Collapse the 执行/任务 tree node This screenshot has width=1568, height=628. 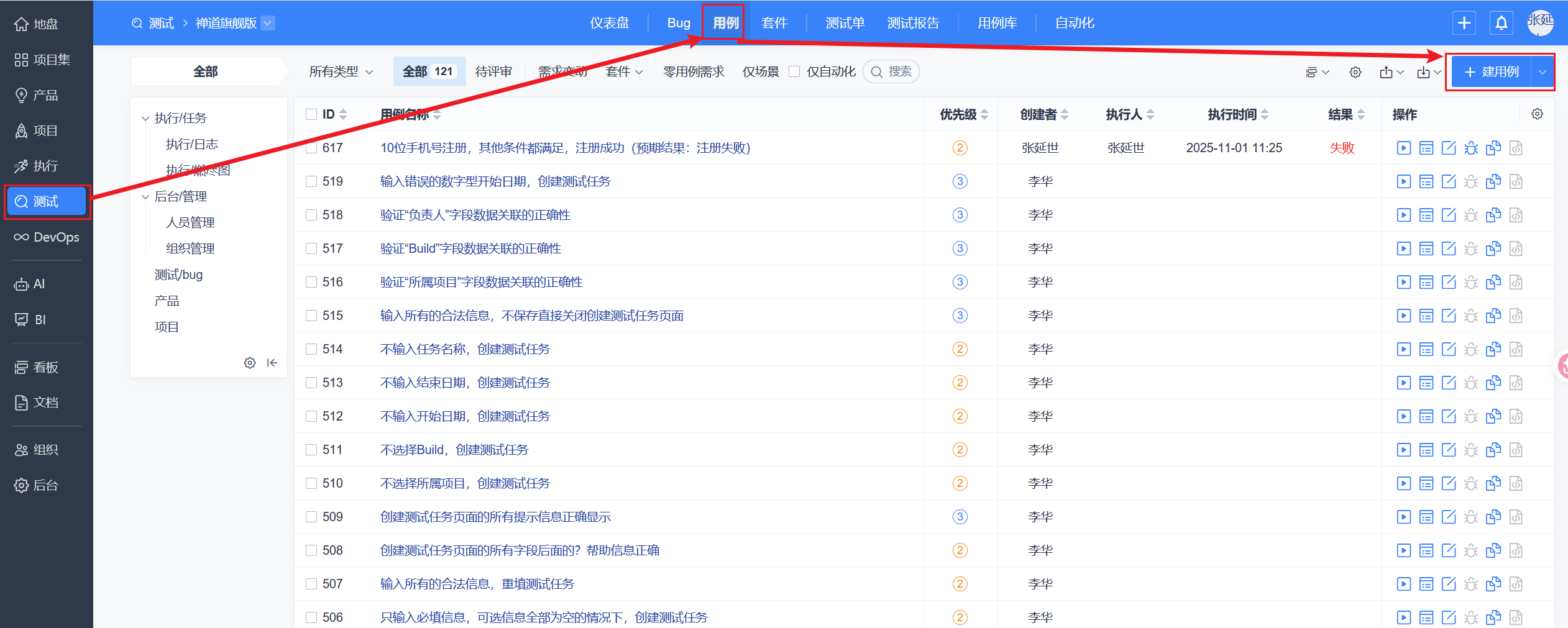[145, 118]
